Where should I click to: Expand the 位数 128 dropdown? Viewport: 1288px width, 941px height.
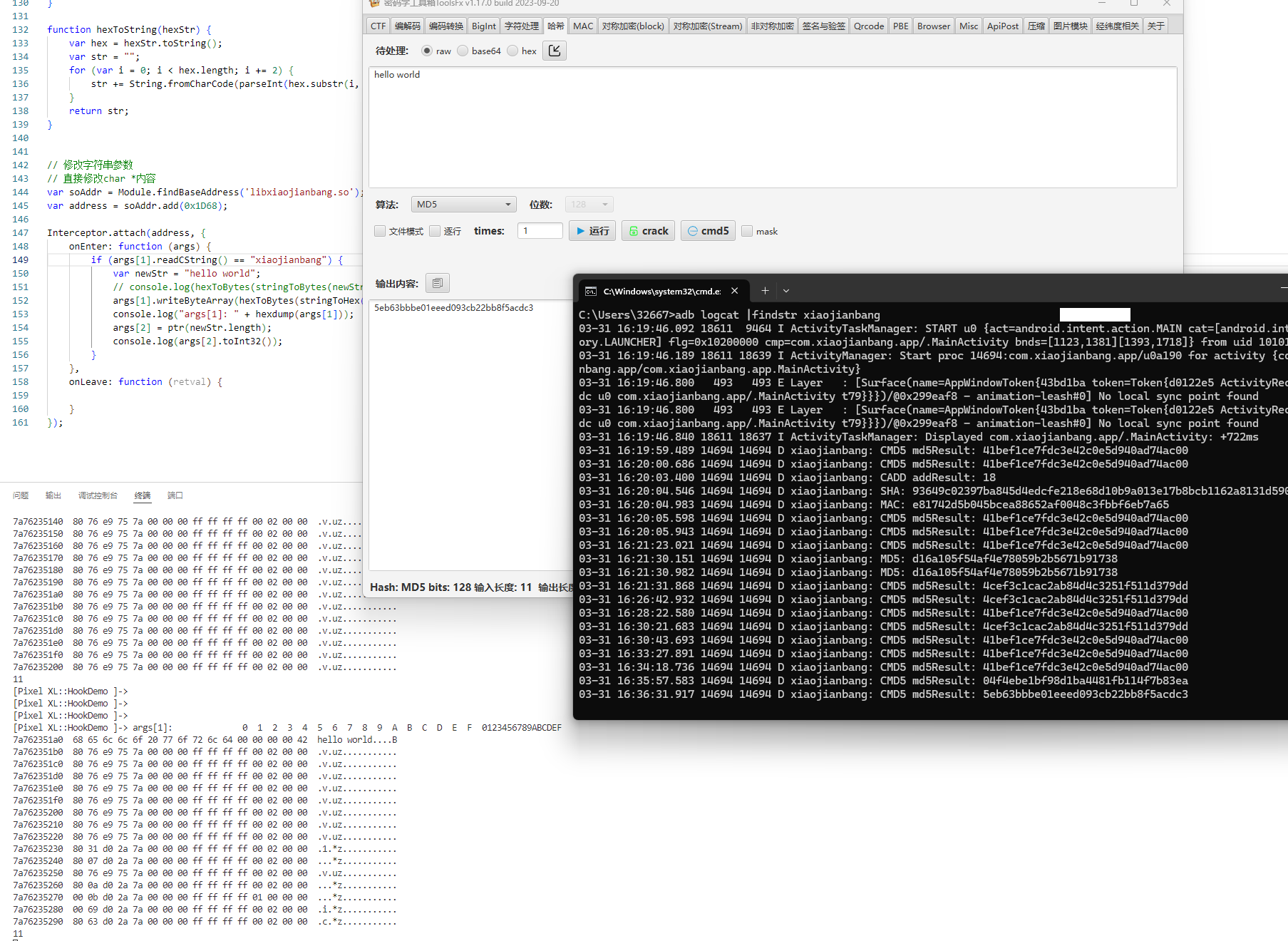point(589,205)
